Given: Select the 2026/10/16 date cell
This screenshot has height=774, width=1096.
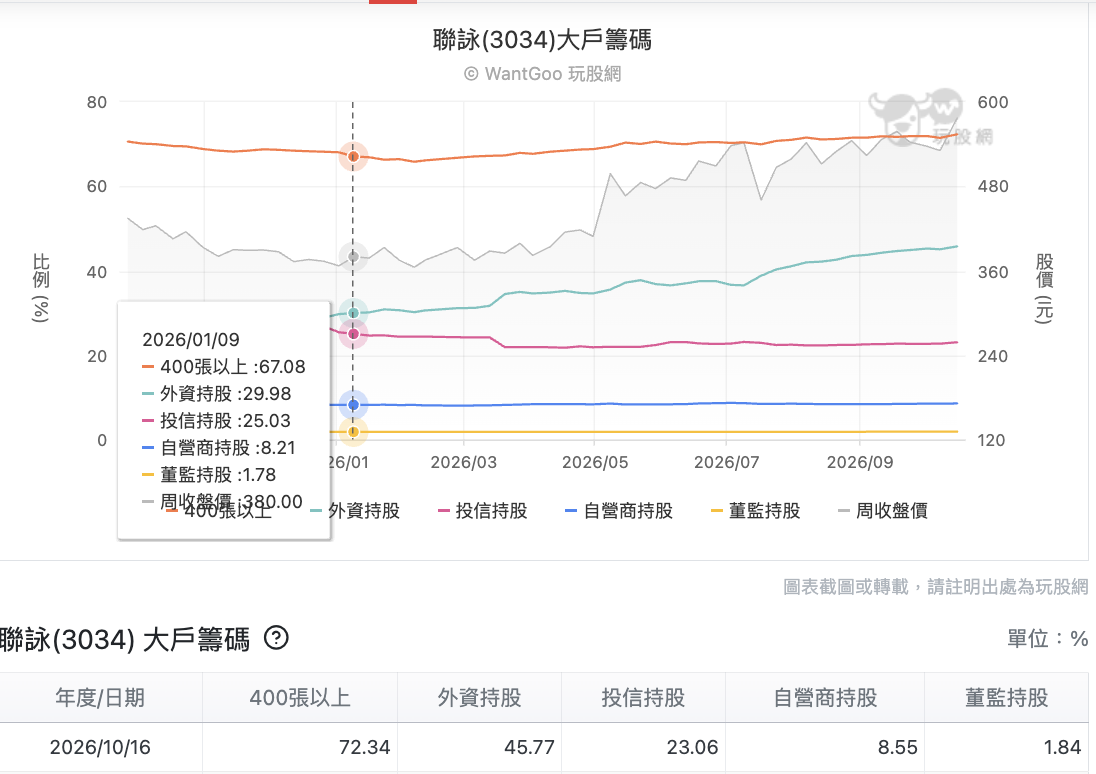Looking at the screenshot, I should point(100,747).
